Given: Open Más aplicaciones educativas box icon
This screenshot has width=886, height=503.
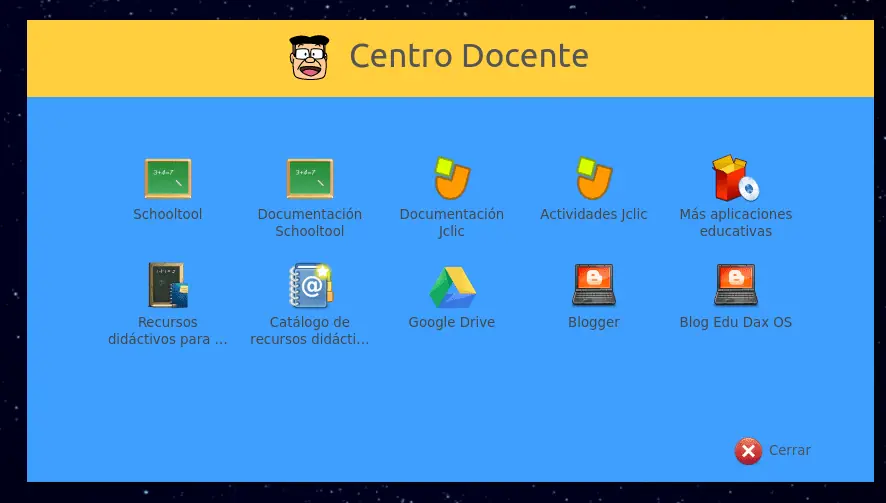Looking at the screenshot, I should tap(736, 178).
